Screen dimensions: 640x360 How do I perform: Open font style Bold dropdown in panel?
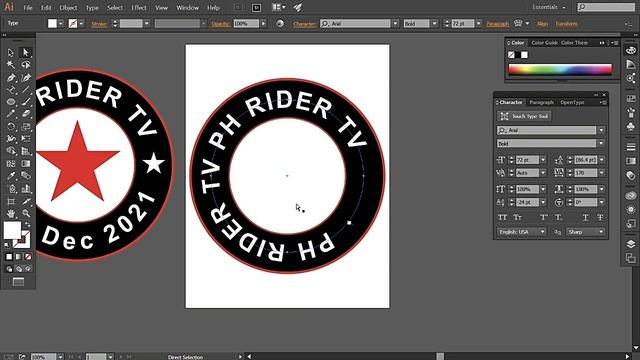601,143
